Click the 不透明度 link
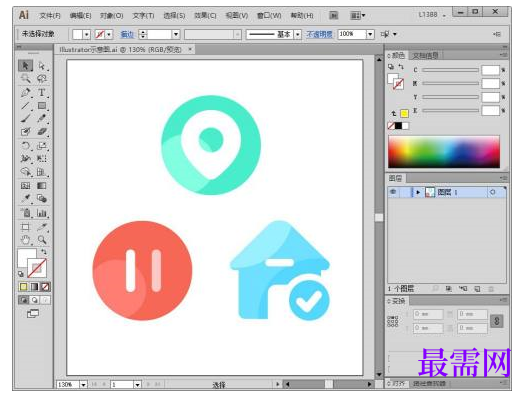The image size is (530, 394). (x=319, y=34)
